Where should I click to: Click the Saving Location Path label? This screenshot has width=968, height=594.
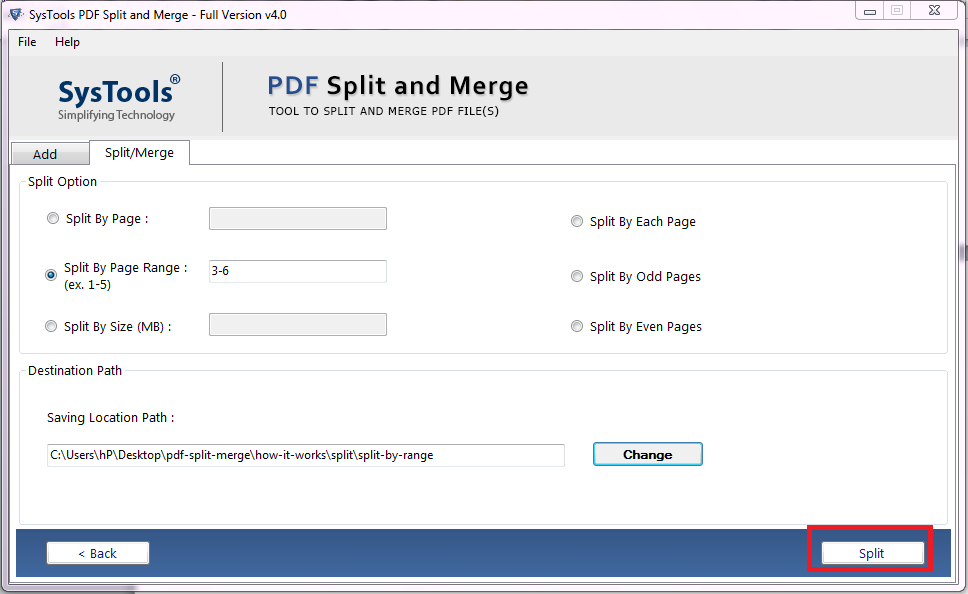(x=111, y=418)
